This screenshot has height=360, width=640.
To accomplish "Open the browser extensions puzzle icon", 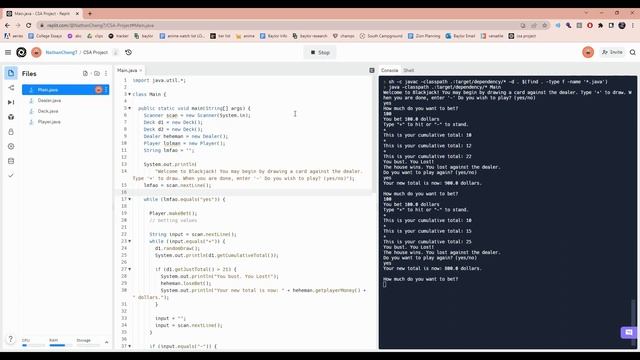I will click(x=600, y=25).
